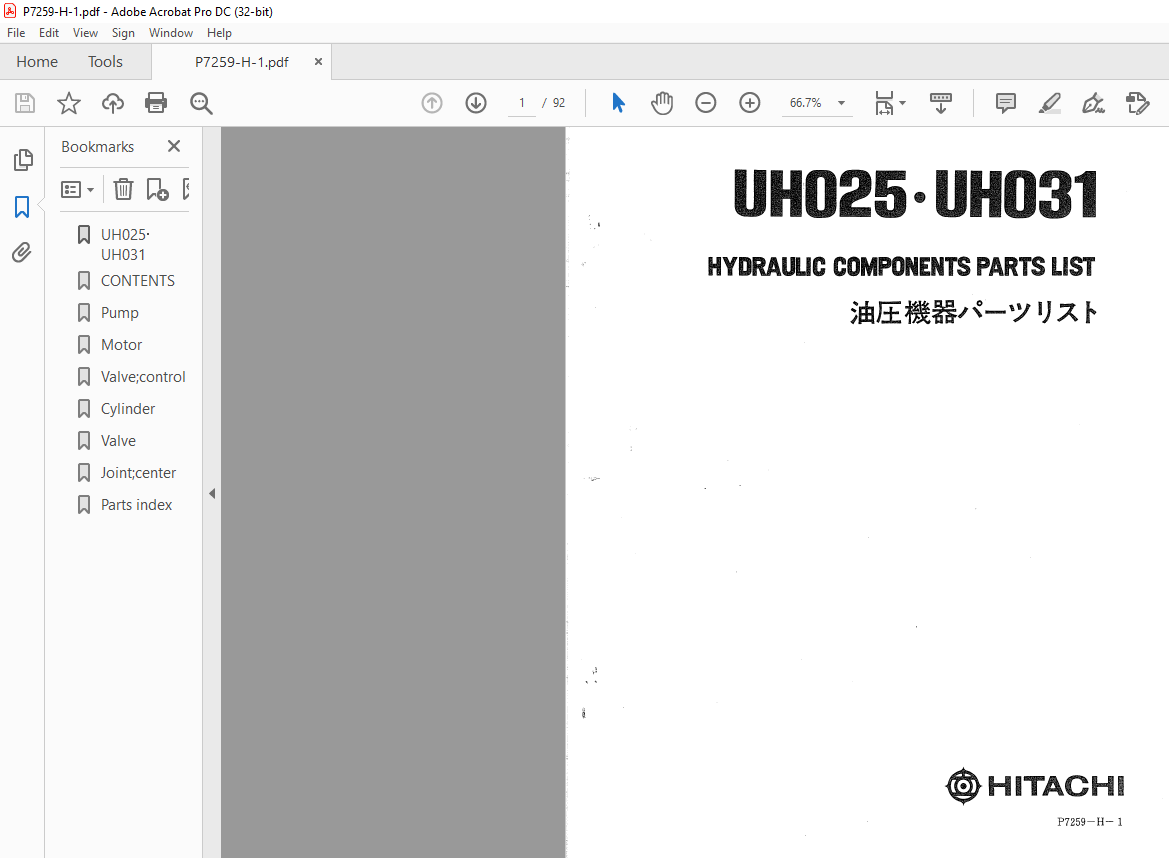Image resolution: width=1169 pixels, height=858 pixels.
Task: Open the File menu
Action: click(16, 33)
